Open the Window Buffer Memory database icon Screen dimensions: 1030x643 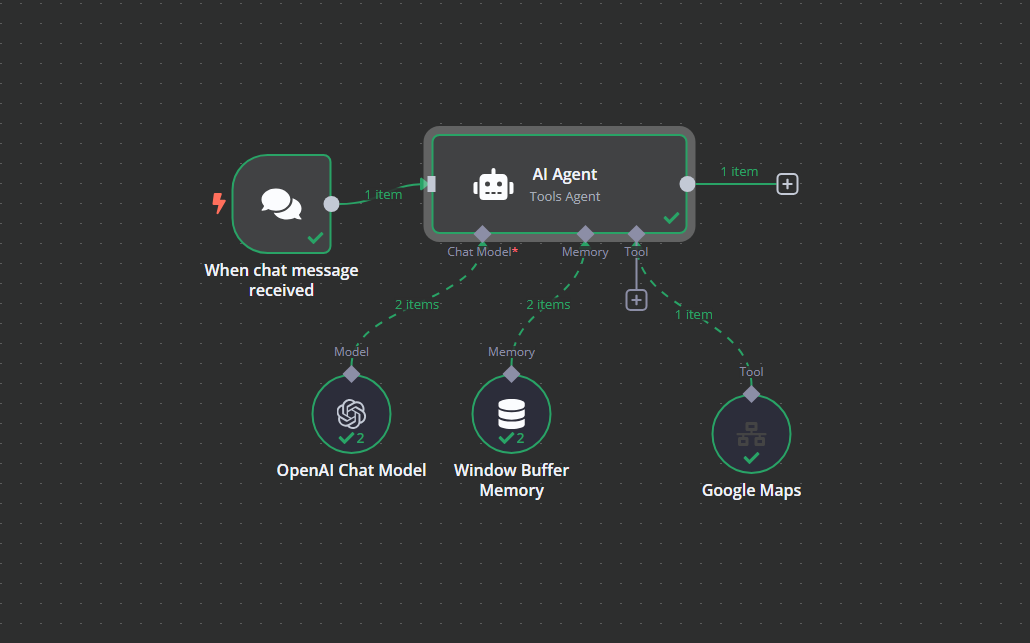(511, 413)
